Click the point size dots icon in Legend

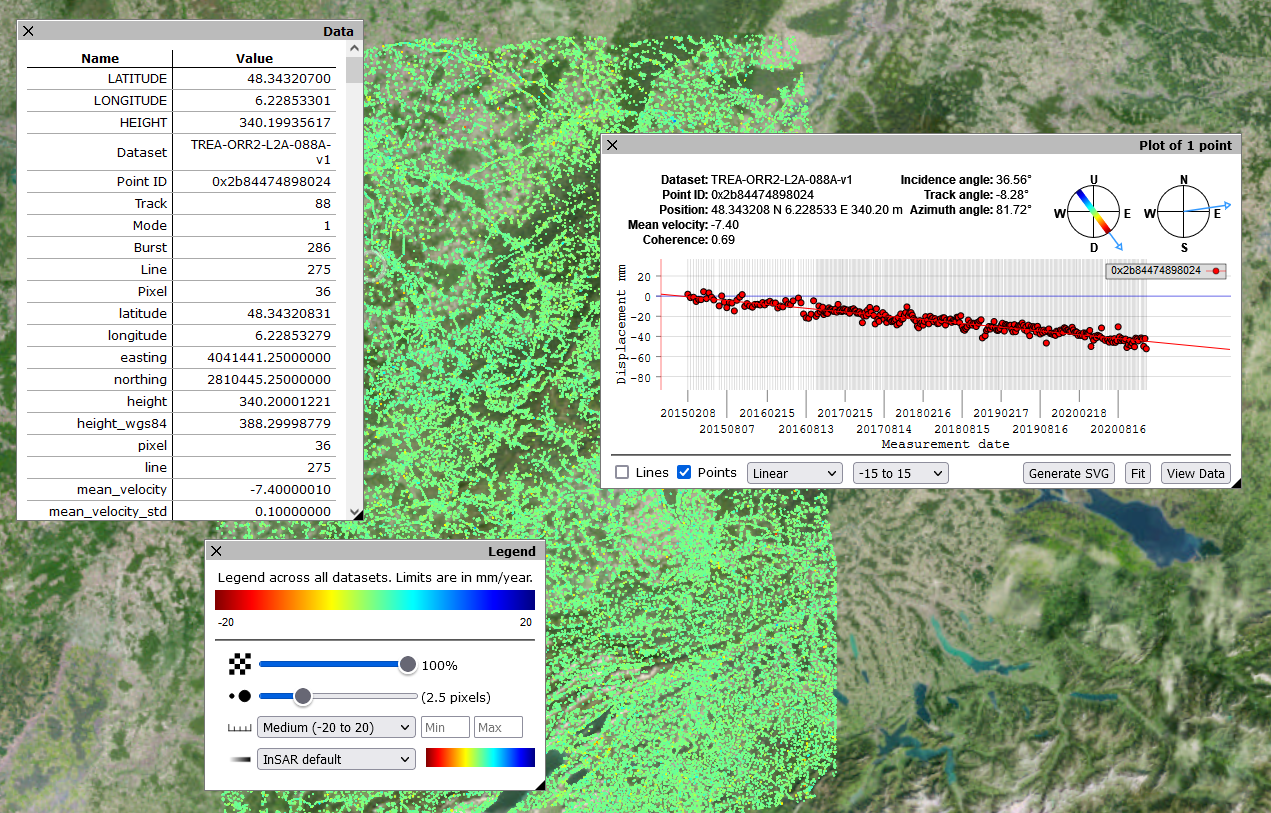[239, 696]
